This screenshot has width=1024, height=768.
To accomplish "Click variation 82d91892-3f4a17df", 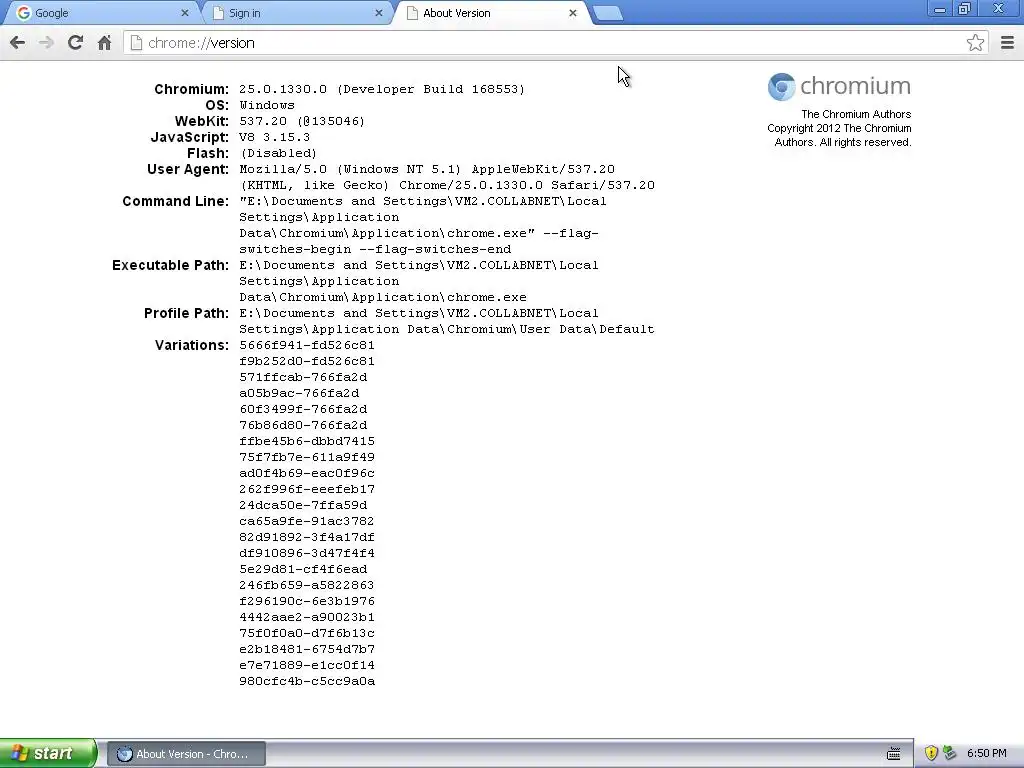I will 307,537.
